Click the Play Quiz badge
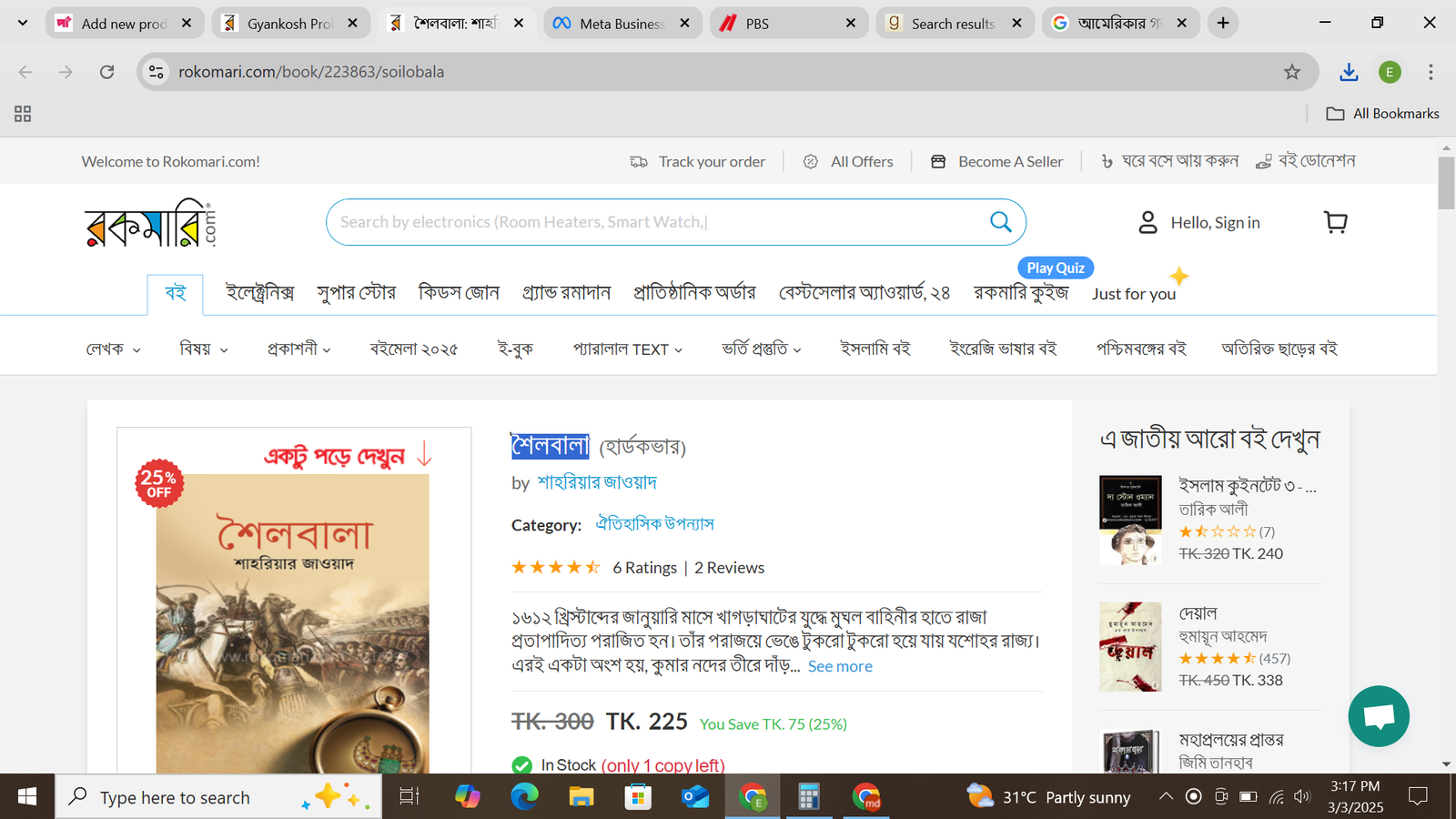Screen dimensions: 1456x819 click(x=1056, y=268)
